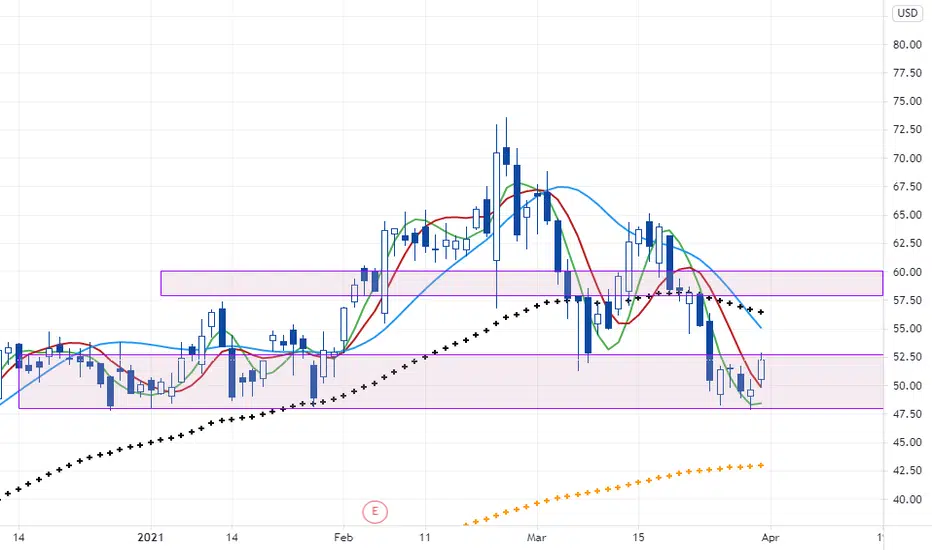Click the 45.00 price axis label

(907, 442)
